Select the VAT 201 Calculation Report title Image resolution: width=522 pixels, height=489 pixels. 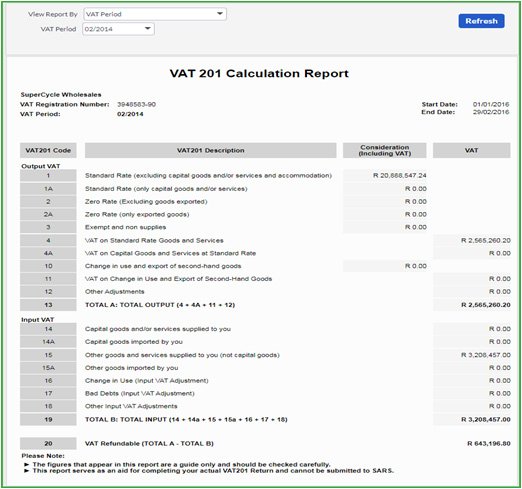pyautogui.click(x=259, y=73)
